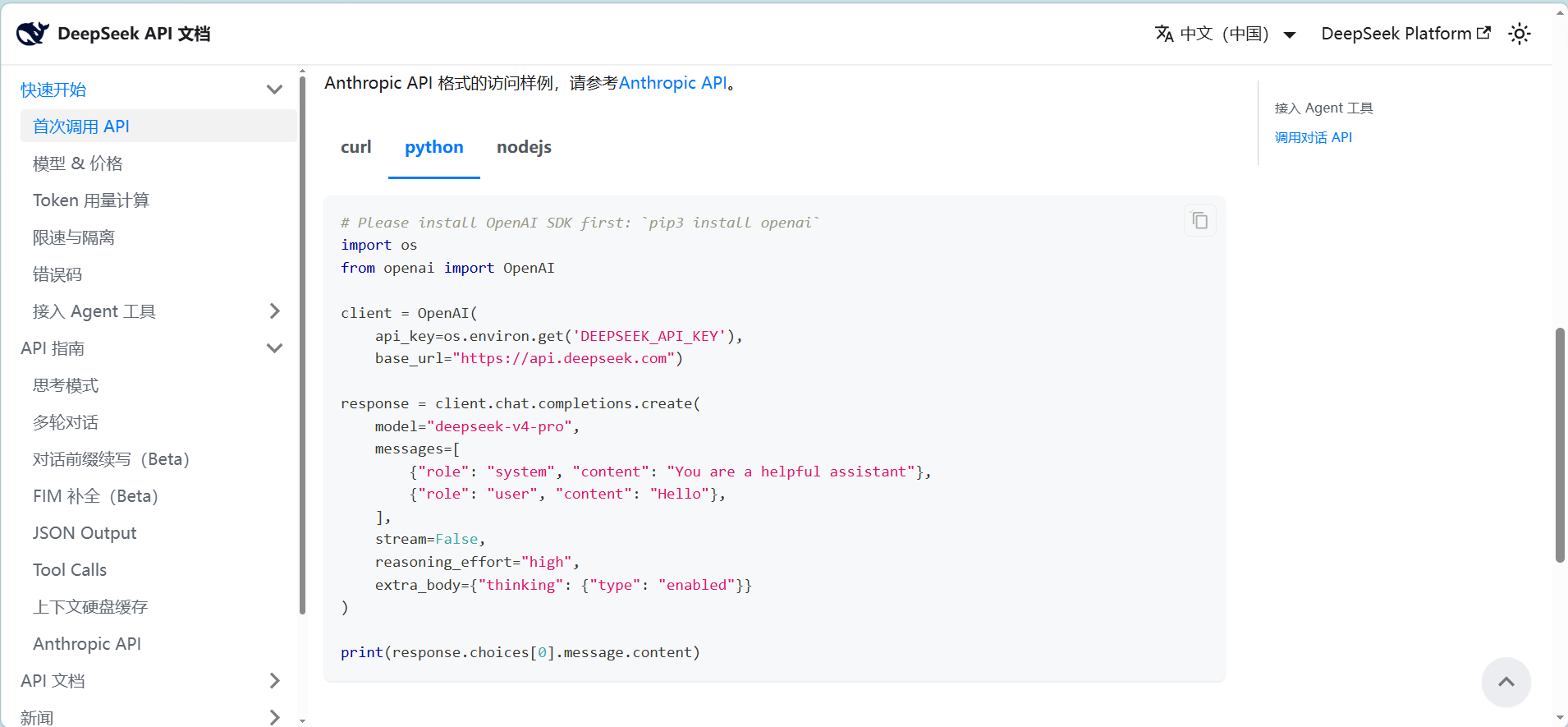Select the python code tab
This screenshot has width=1568, height=727.
tap(434, 147)
